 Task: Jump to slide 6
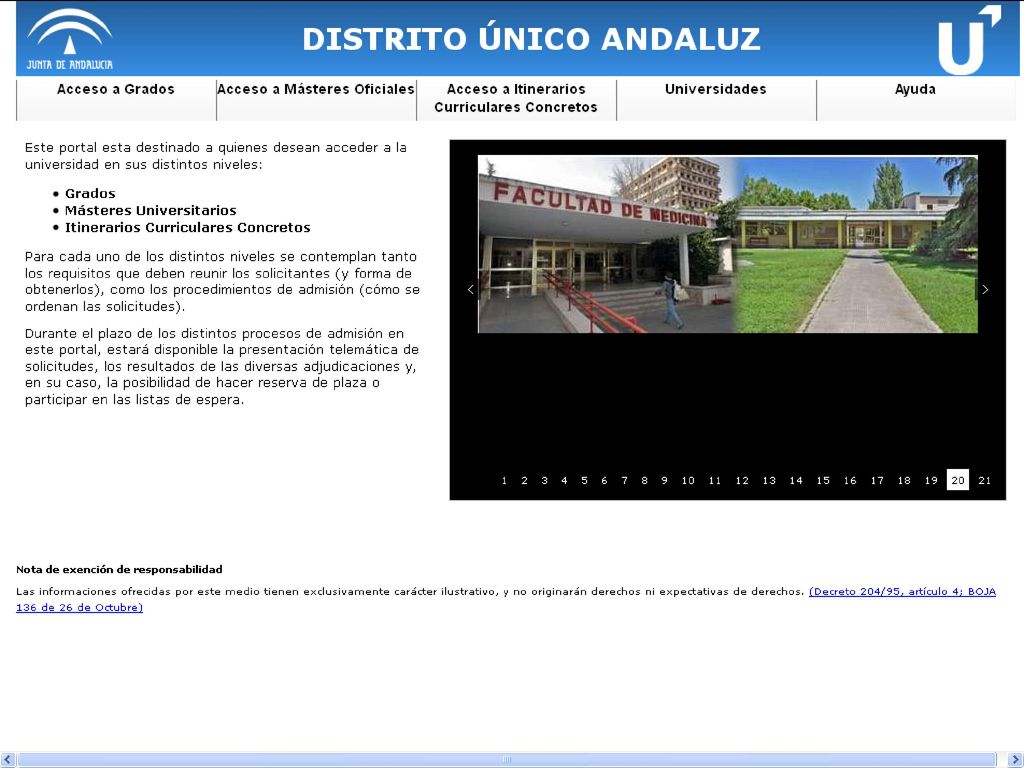coord(605,481)
